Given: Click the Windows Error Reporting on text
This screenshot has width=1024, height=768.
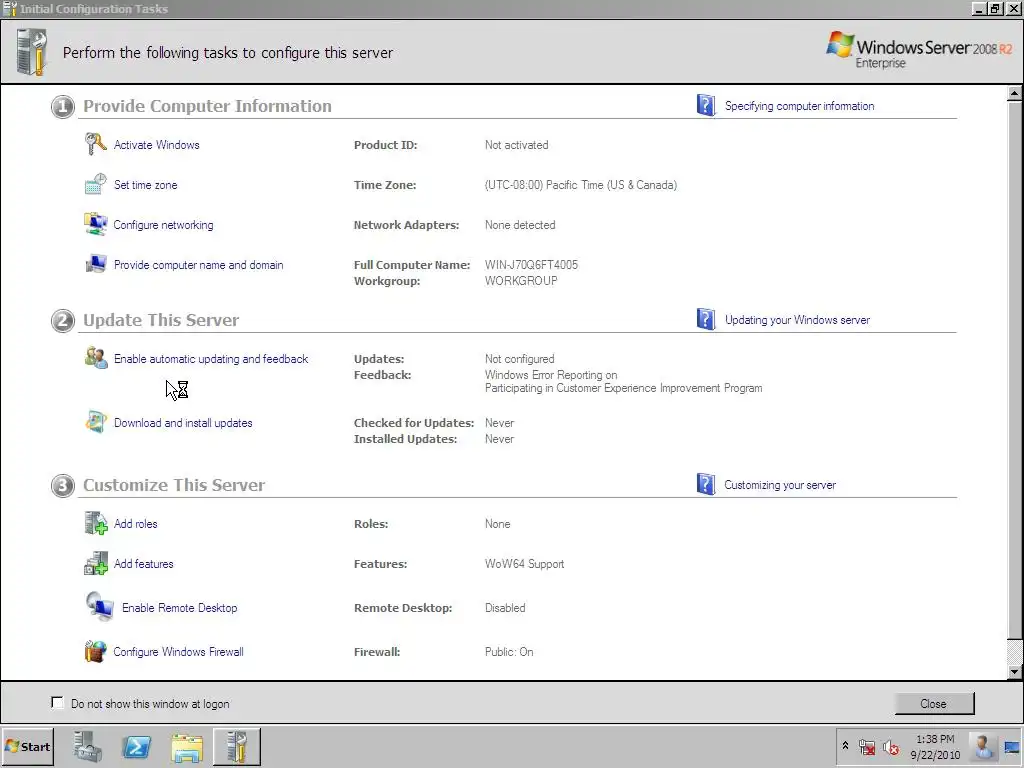Looking at the screenshot, I should [x=551, y=375].
